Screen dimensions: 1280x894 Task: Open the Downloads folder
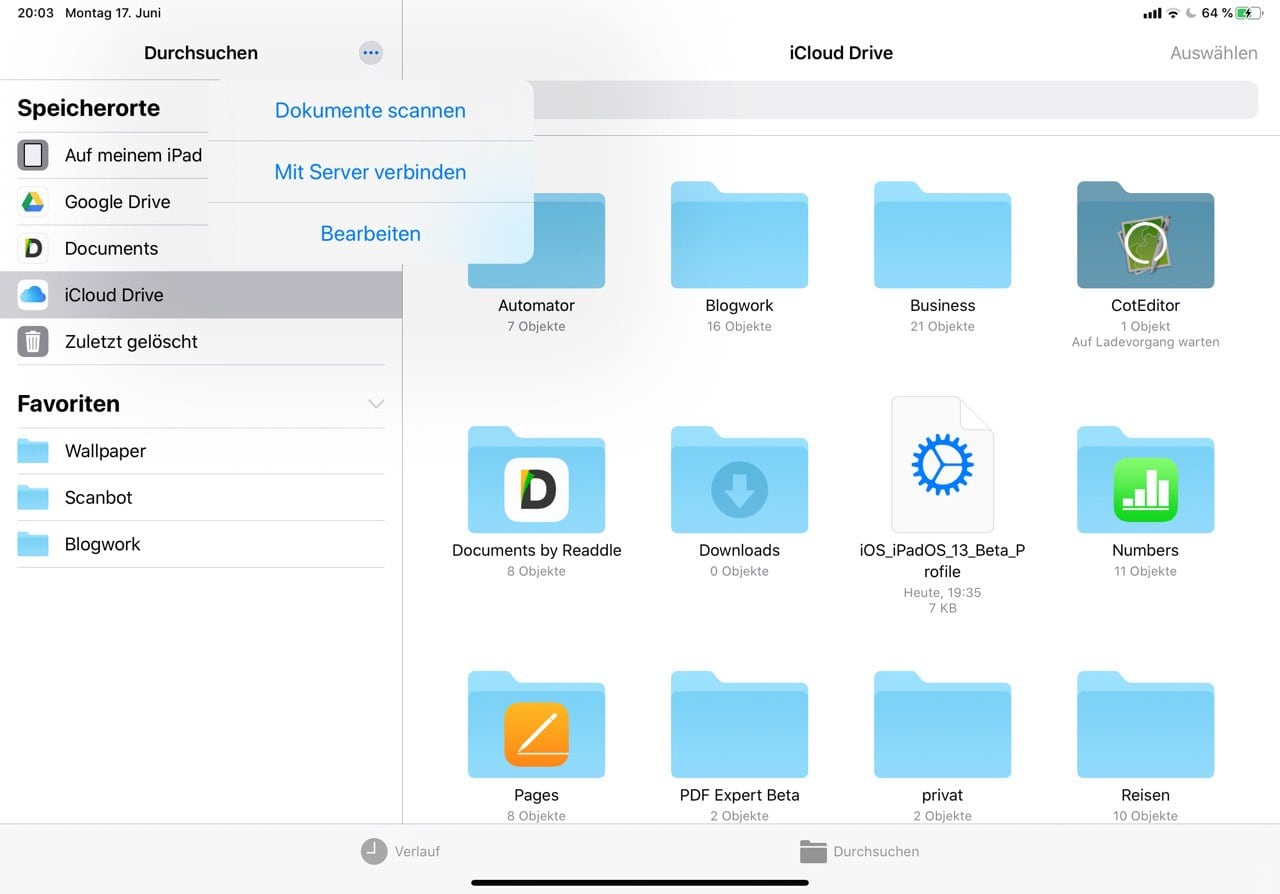pos(739,503)
